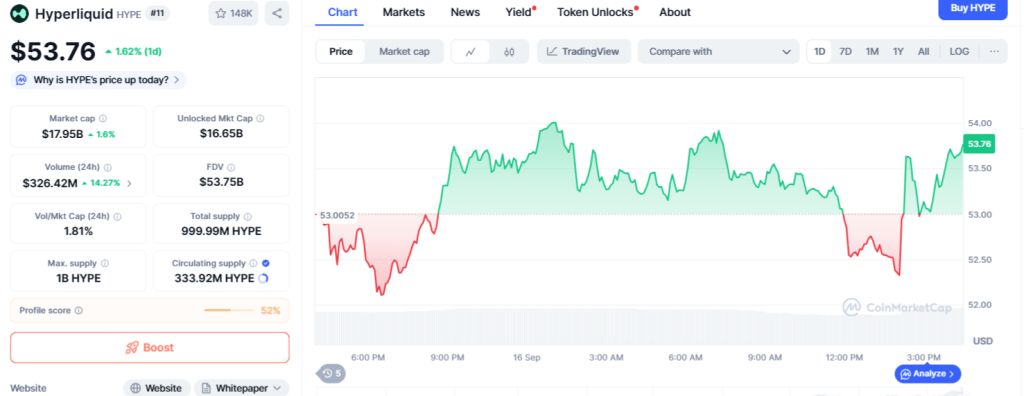
Task: Select the Market cap chart toggle
Action: (404, 52)
